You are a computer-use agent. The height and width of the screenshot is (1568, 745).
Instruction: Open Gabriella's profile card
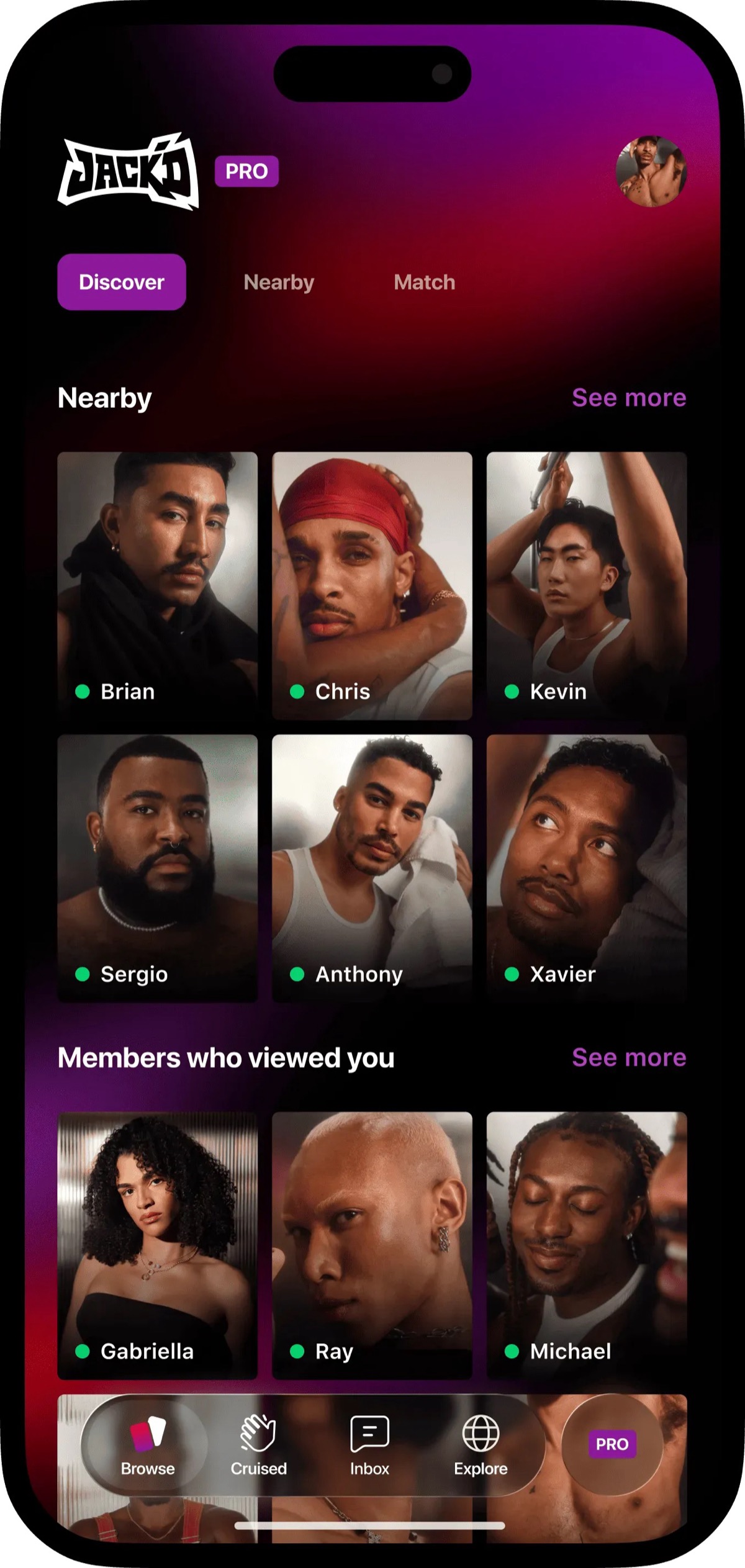click(x=158, y=1245)
